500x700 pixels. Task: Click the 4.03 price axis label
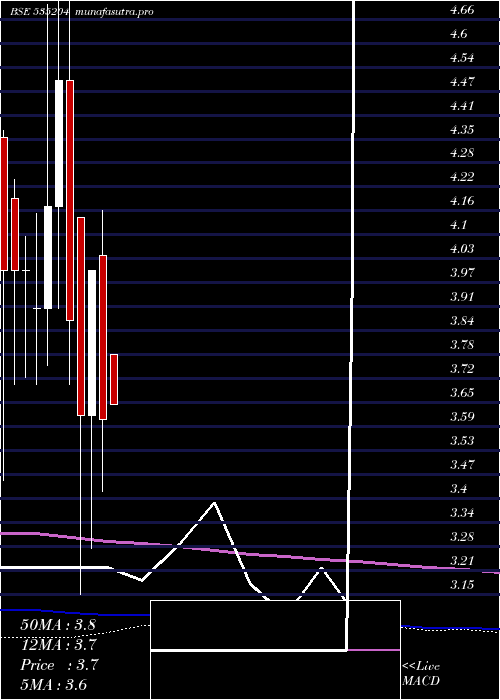(462, 249)
